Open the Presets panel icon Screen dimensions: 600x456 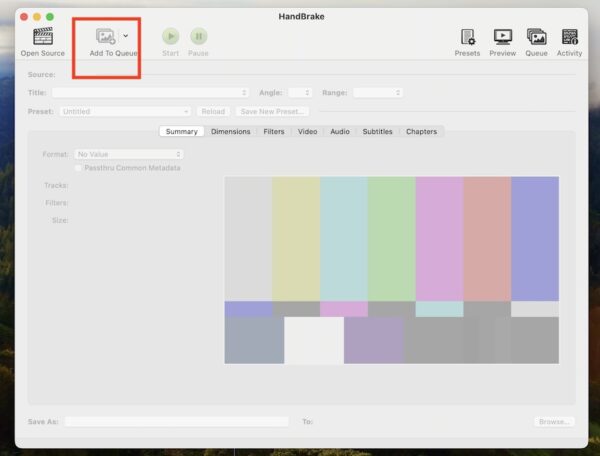coord(467,36)
